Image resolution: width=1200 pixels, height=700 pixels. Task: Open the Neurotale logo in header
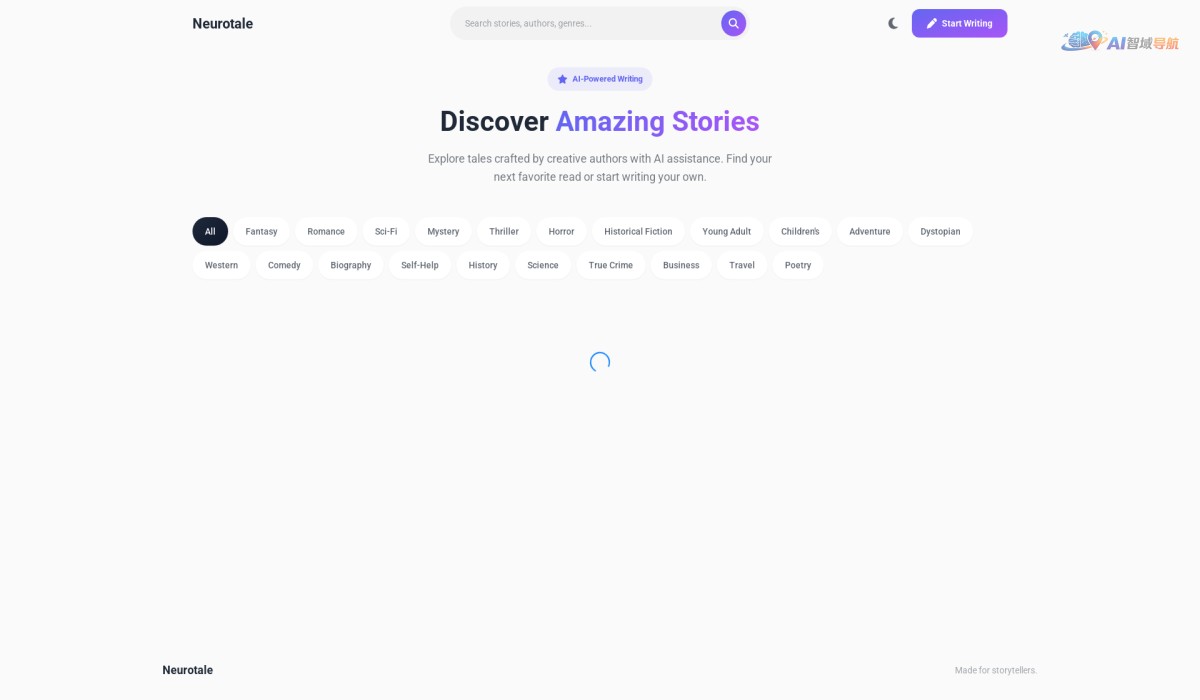point(222,23)
